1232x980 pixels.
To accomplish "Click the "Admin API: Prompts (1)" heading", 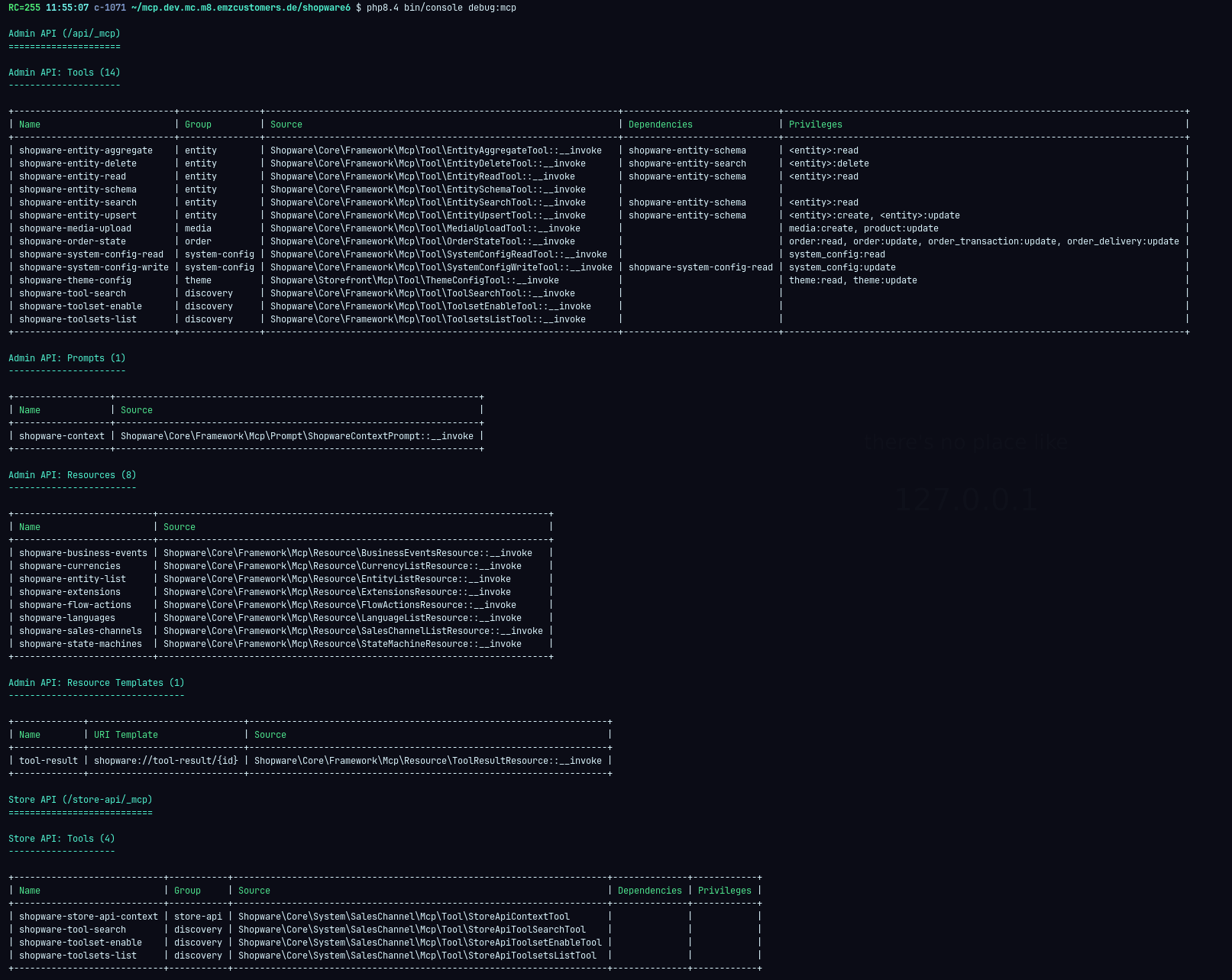I will pos(67,358).
